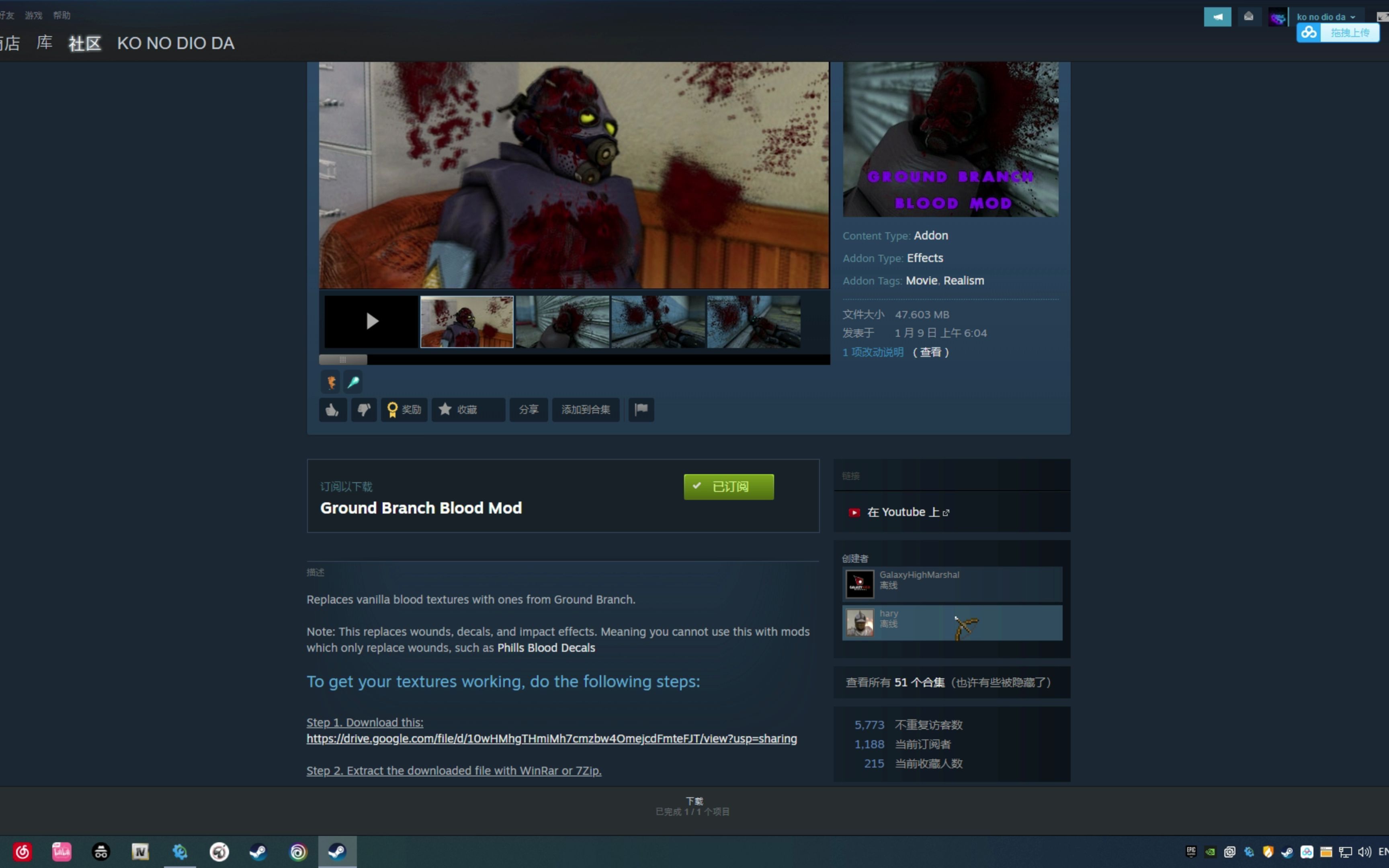Click the orange award badge icon

[x=331, y=382]
